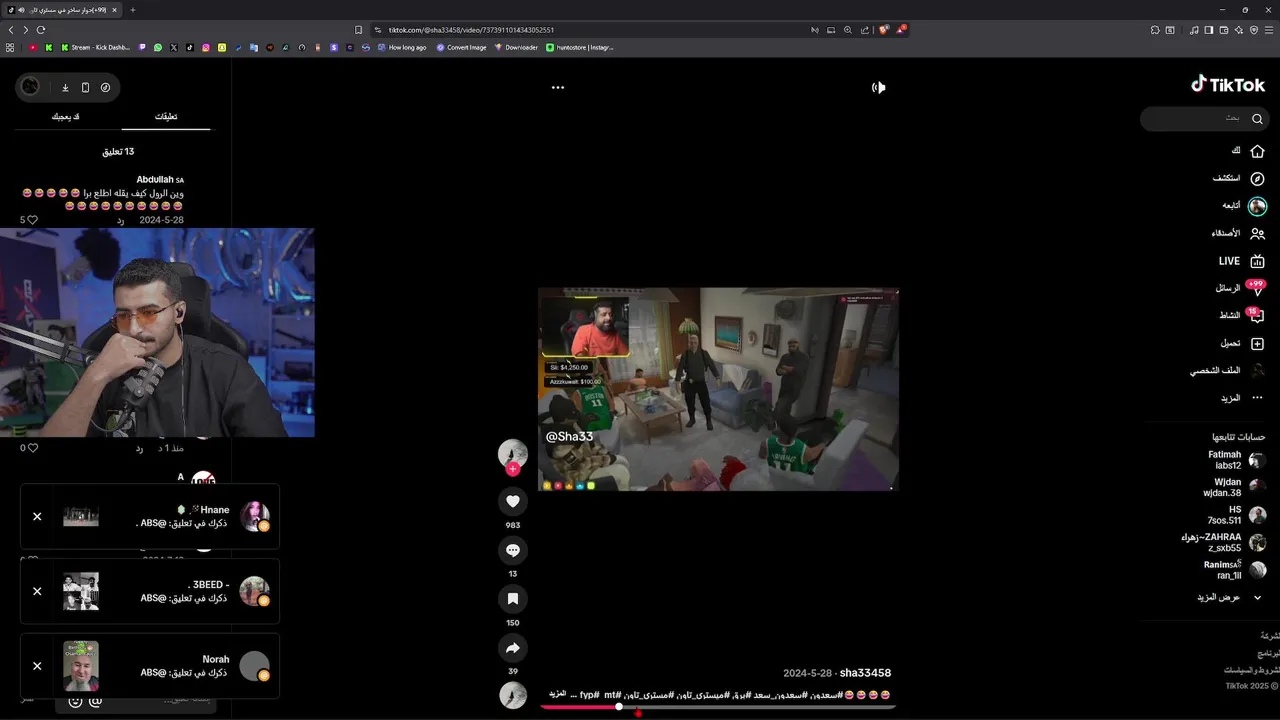Click the phone icon in floating pill
This screenshot has width=1280, height=720.
pyautogui.click(x=85, y=87)
